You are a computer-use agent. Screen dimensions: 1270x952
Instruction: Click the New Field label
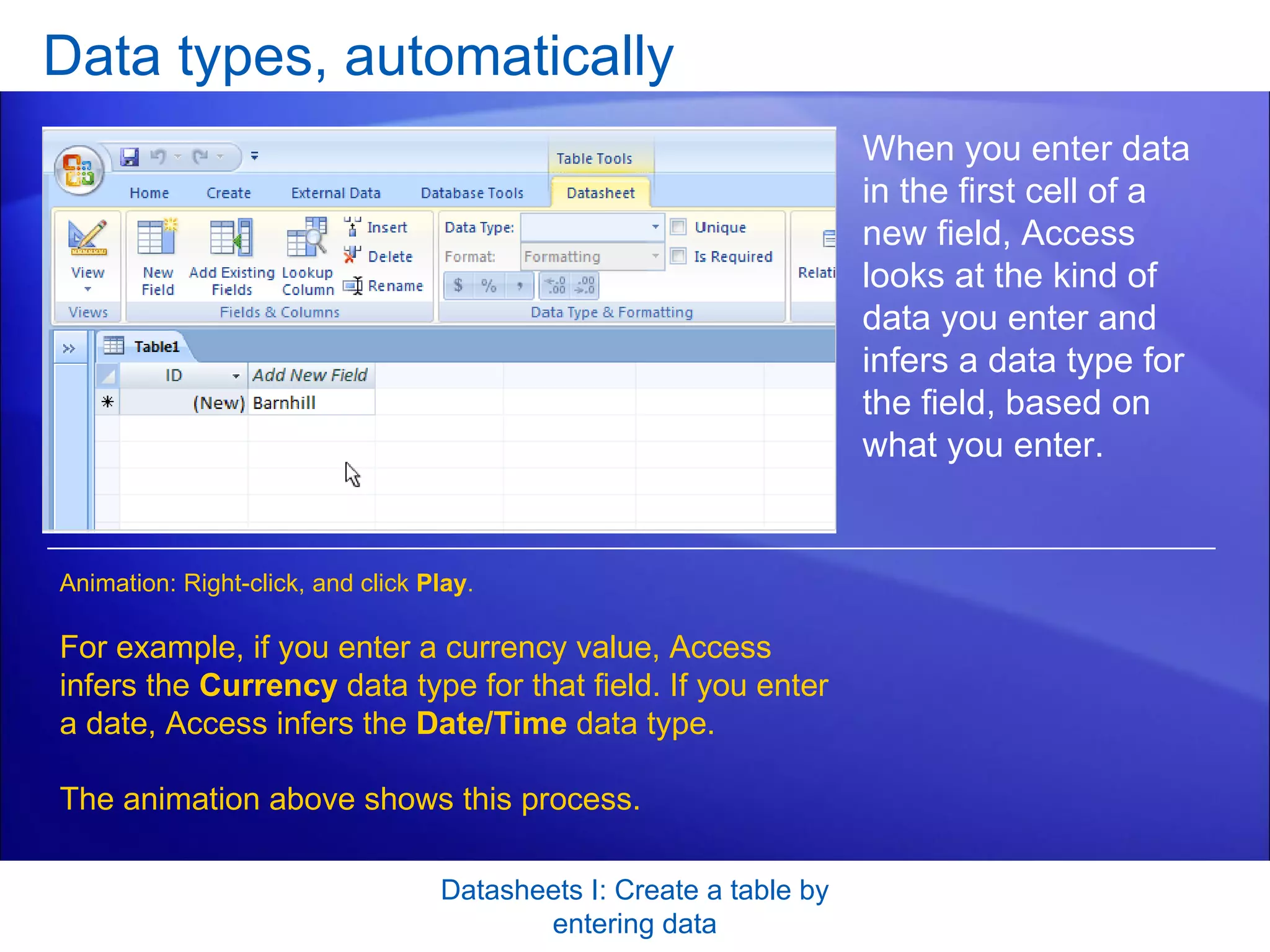click(158, 281)
